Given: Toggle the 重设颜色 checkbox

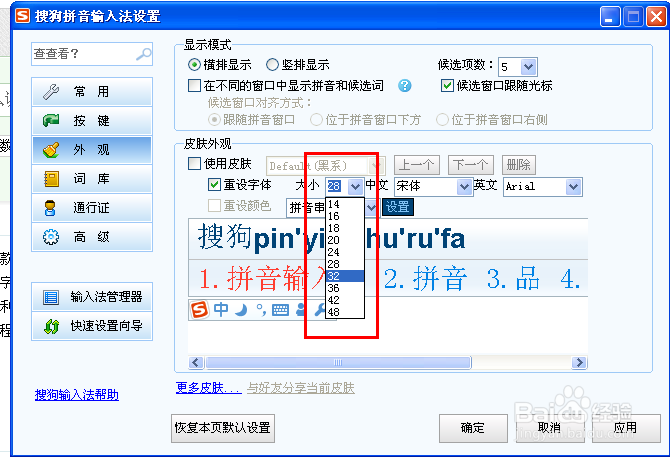Looking at the screenshot, I should (214, 205).
